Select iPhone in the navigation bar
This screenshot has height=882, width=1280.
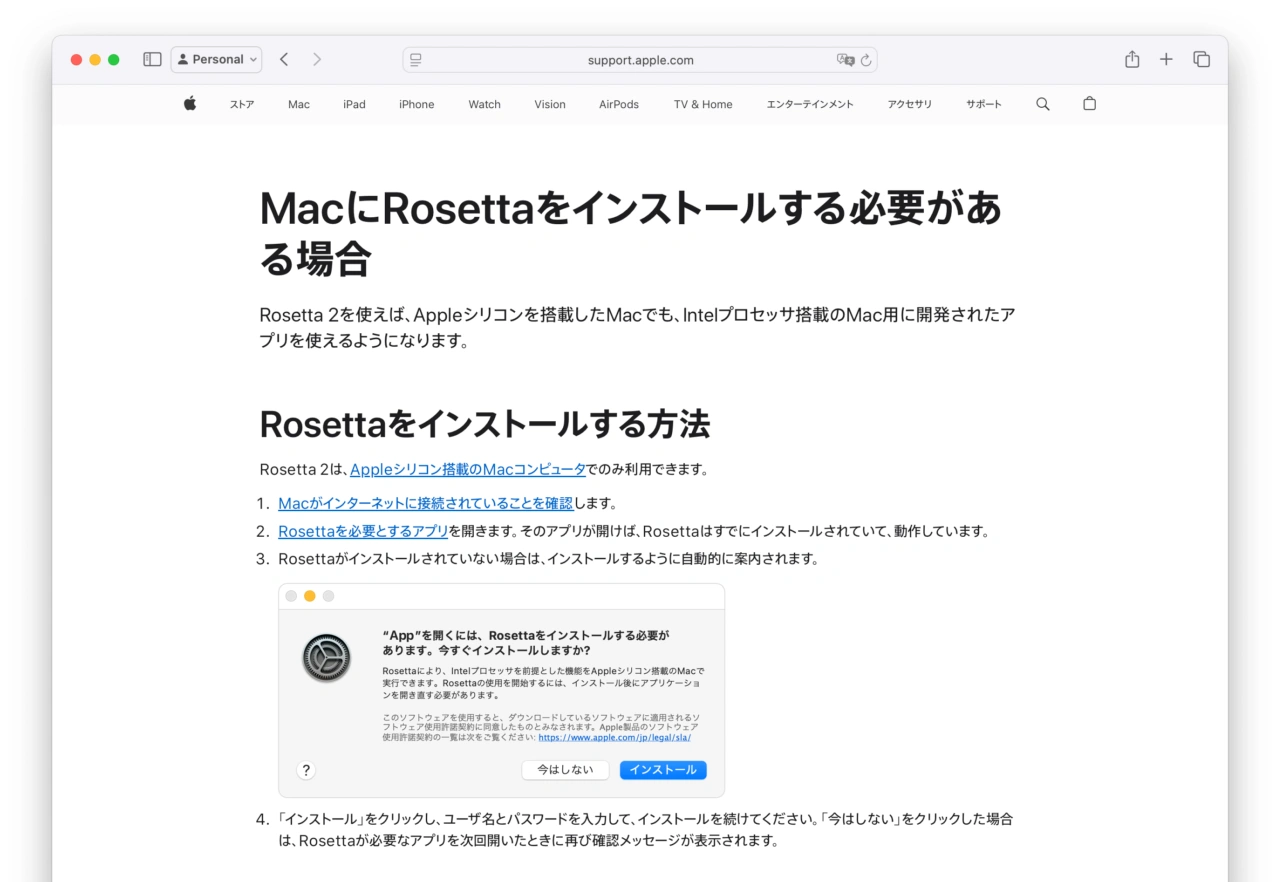click(416, 104)
